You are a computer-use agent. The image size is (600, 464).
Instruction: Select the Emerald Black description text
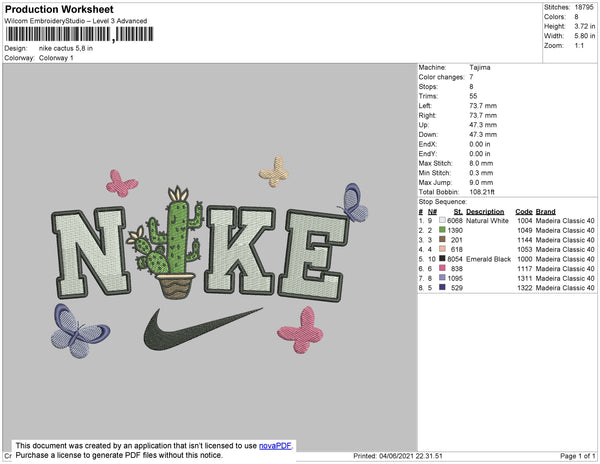489,259
